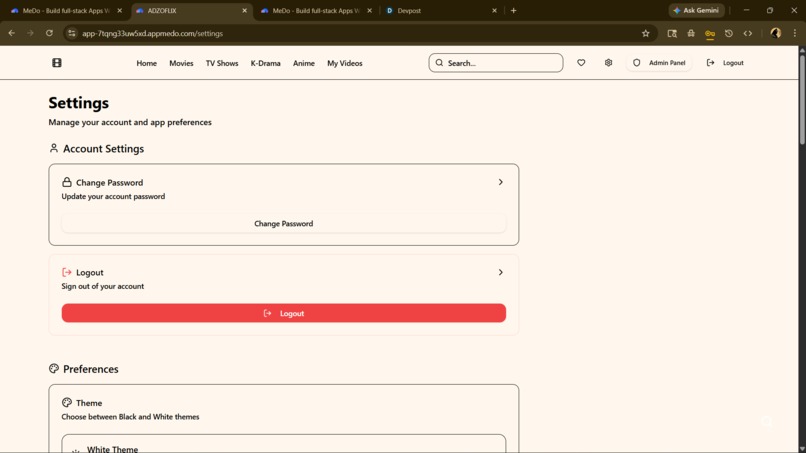
Task: Go forward with the browser forward arrow
Action: 30,33
